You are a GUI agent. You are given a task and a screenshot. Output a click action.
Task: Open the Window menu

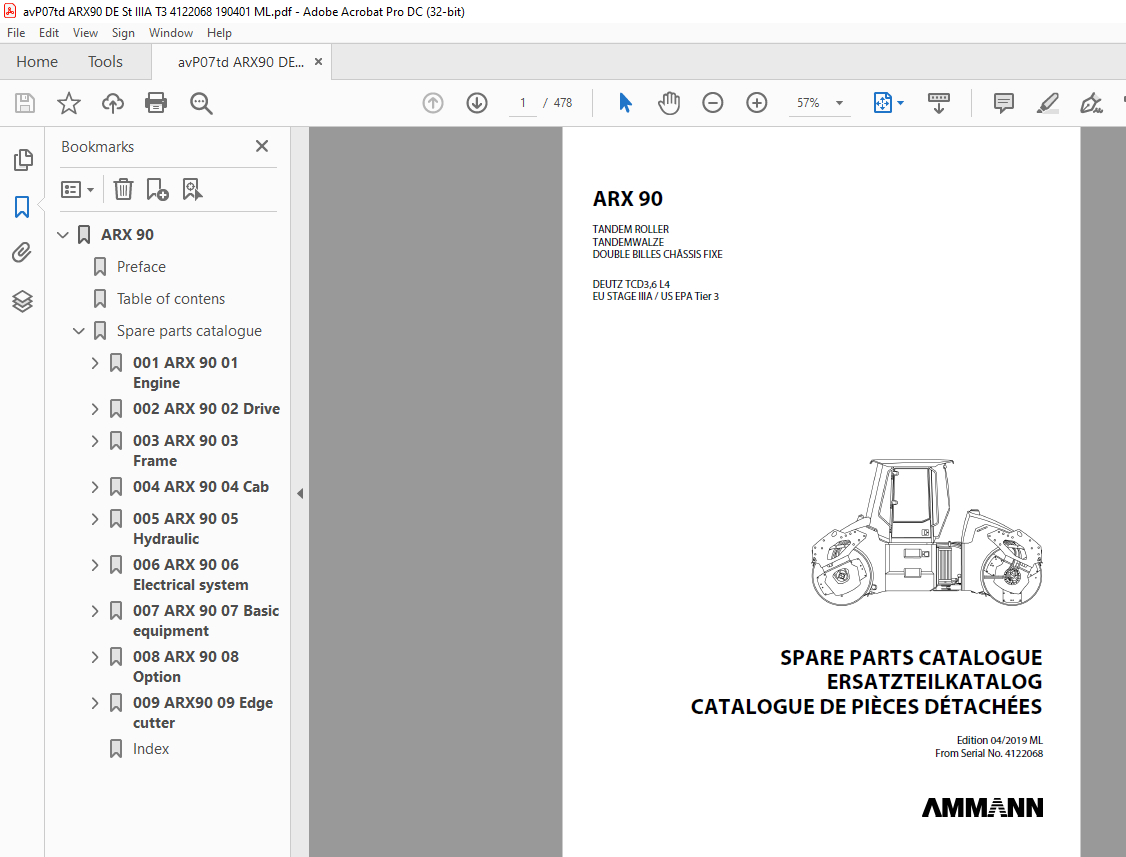tap(171, 33)
